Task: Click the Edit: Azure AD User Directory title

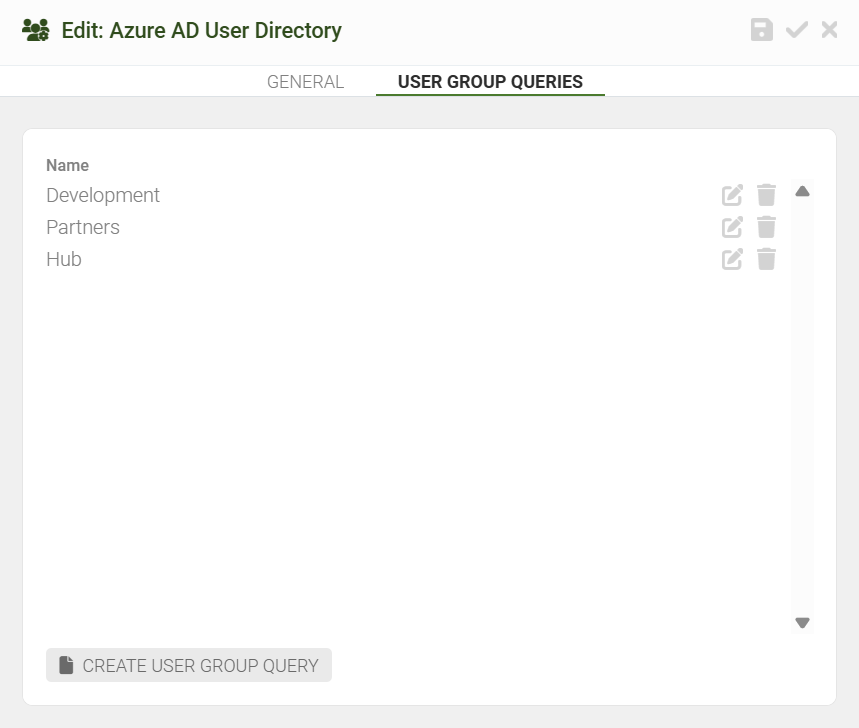Action: click(202, 31)
